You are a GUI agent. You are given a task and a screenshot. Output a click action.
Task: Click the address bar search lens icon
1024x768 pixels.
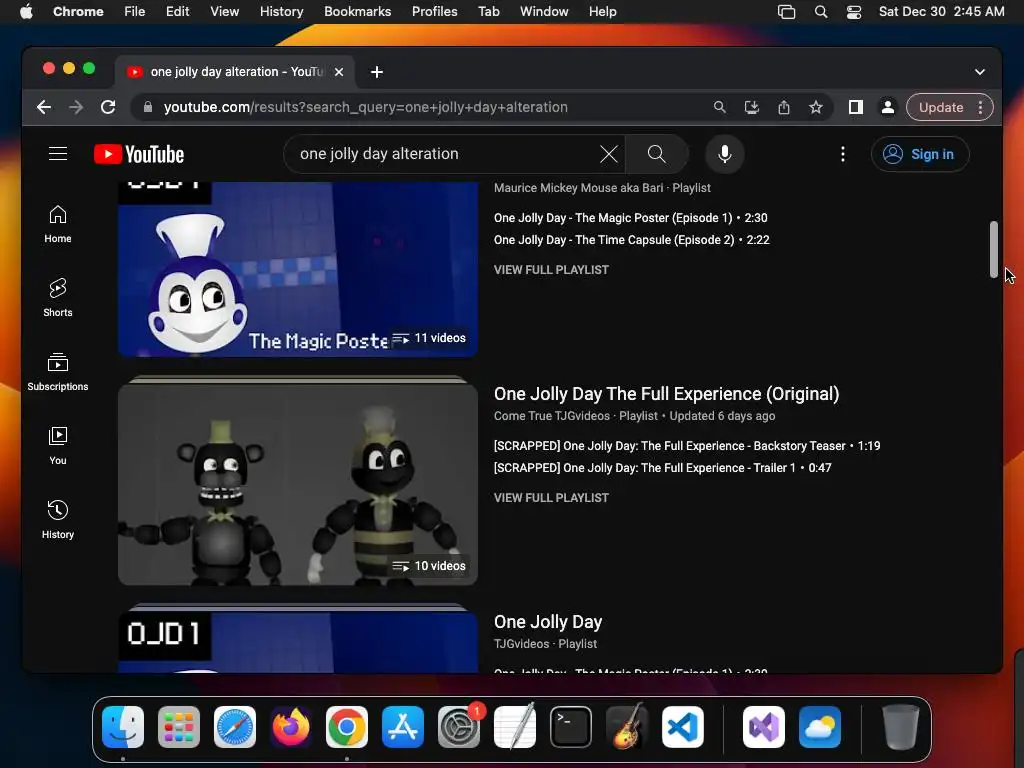pos(719,107)
